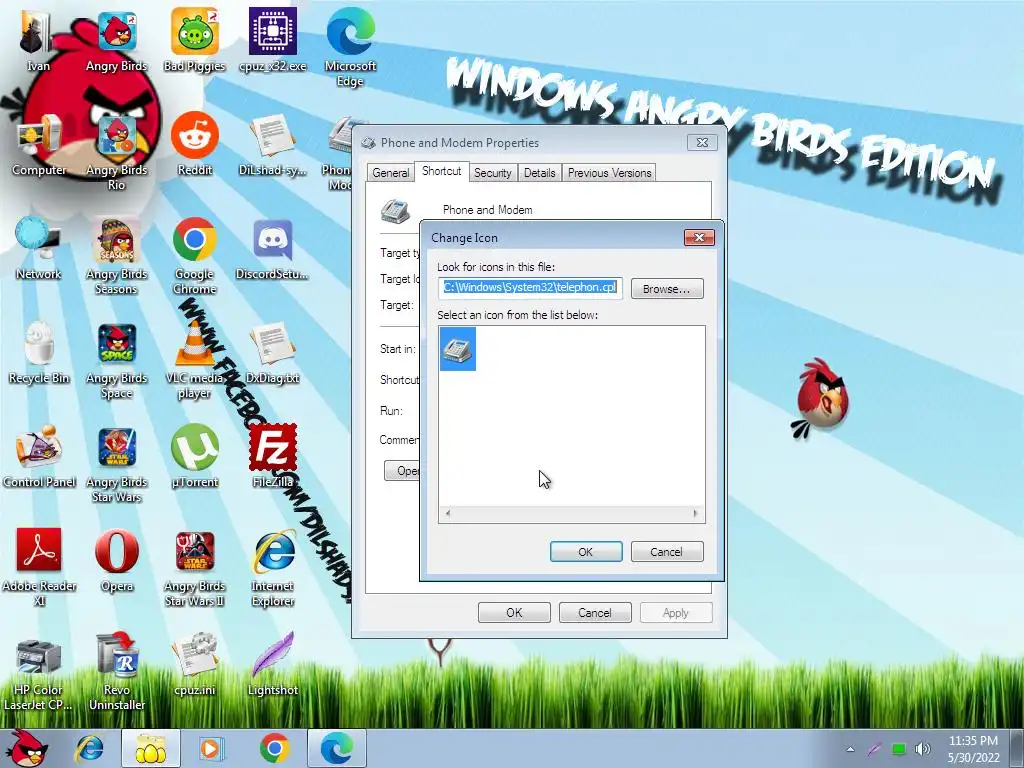The image size is (1024, 768).
Task: Launch Angry Birds Seasons shortcut
Action: click(116, 255)
